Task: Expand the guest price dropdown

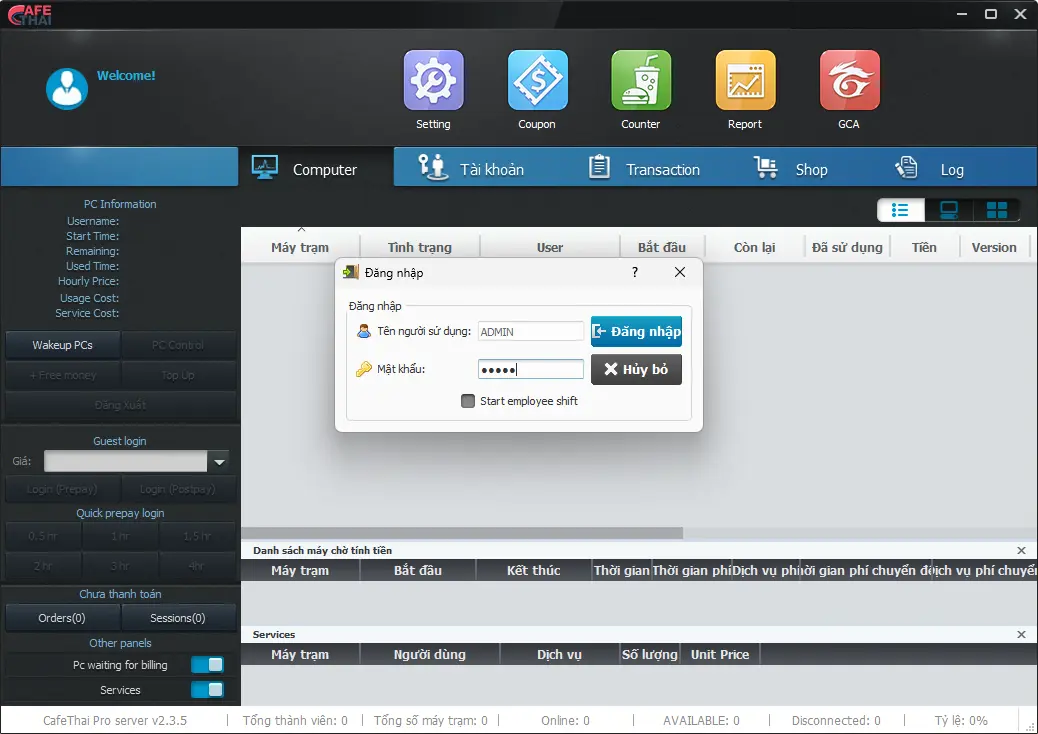Action: click(219, 461)
